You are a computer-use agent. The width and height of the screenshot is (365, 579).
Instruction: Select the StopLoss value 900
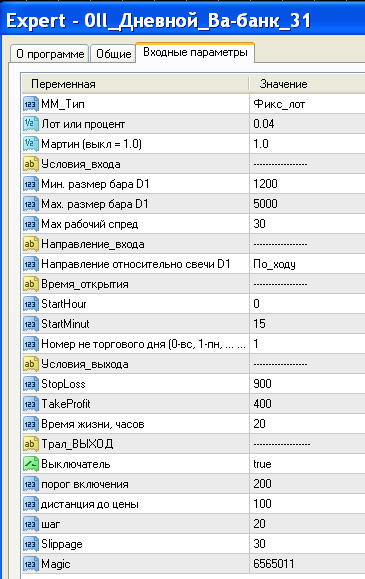(262, 384)
